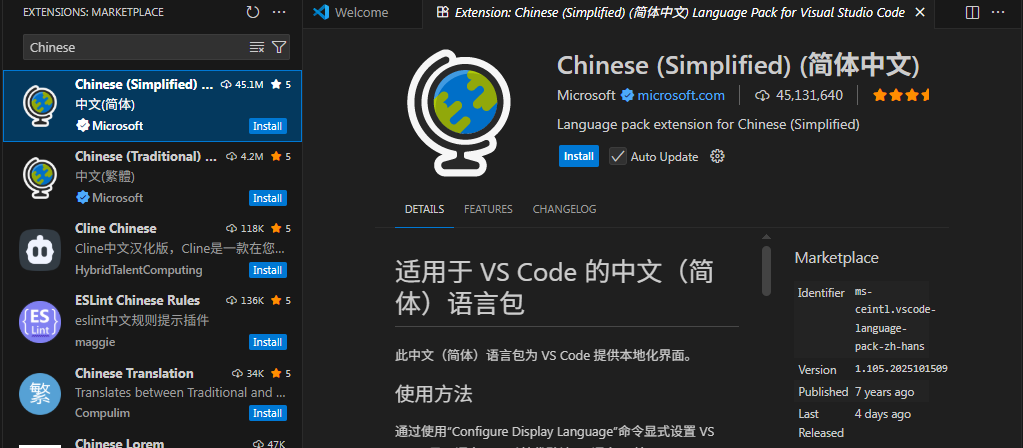Click the 中文(繁體) description text
The image size is (1023, 448).
click(x=105, y=177)
